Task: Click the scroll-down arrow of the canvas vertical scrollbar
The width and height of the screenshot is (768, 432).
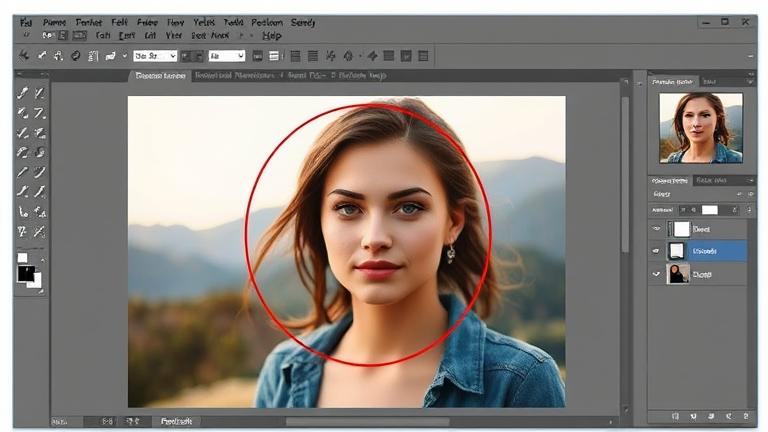Action: click(x=625, y=409)
